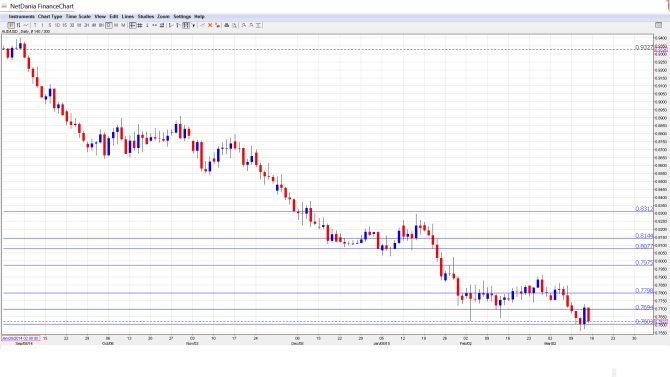The height and width of the screenshot is (377, 670).
Task: Click the 0.8312 horizontal line label
Action: [x=644, y=209]
